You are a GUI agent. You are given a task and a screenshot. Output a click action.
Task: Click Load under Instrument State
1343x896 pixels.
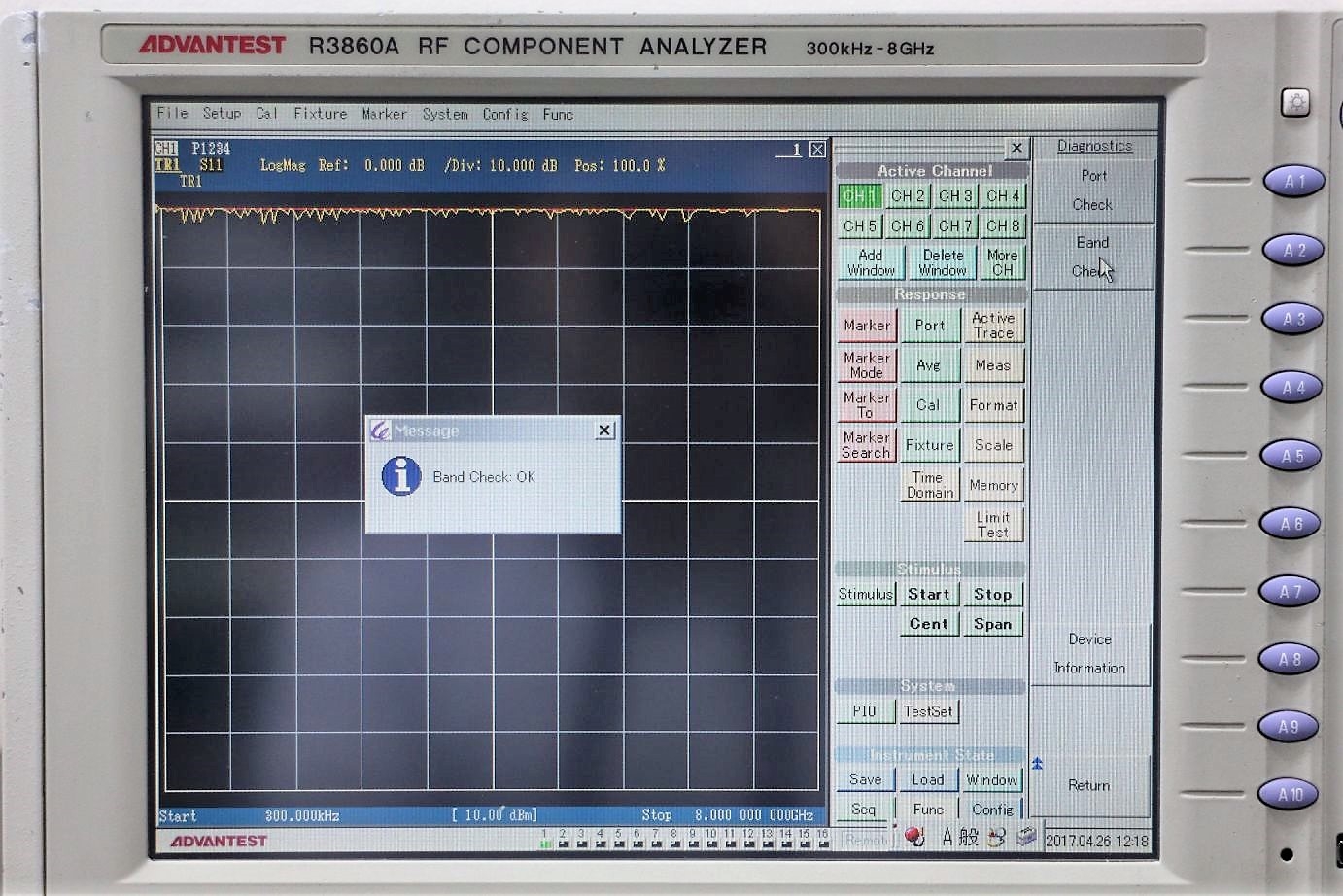[x=928, y=779]
